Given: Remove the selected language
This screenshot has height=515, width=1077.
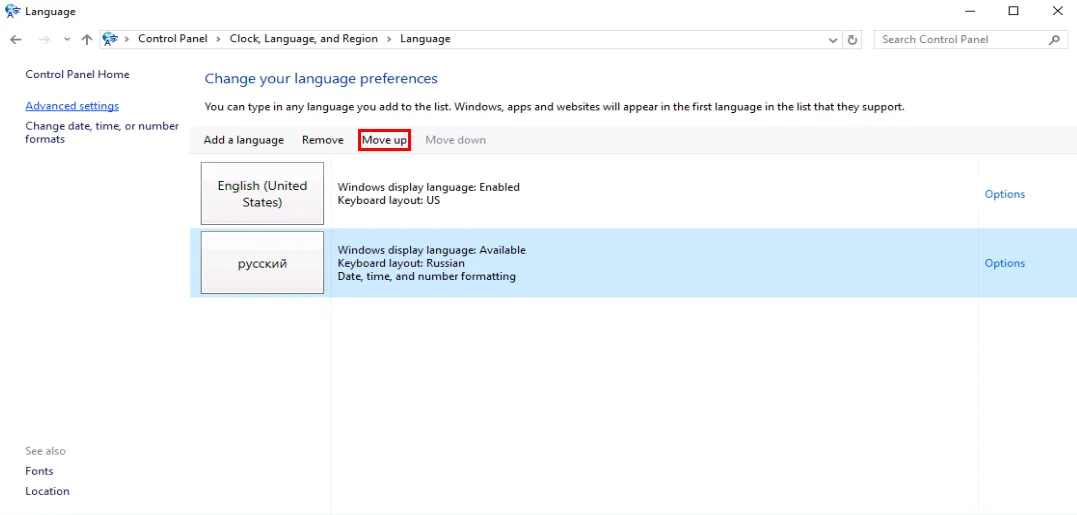Looking at the screenshot, I should [x=322, y=140].
